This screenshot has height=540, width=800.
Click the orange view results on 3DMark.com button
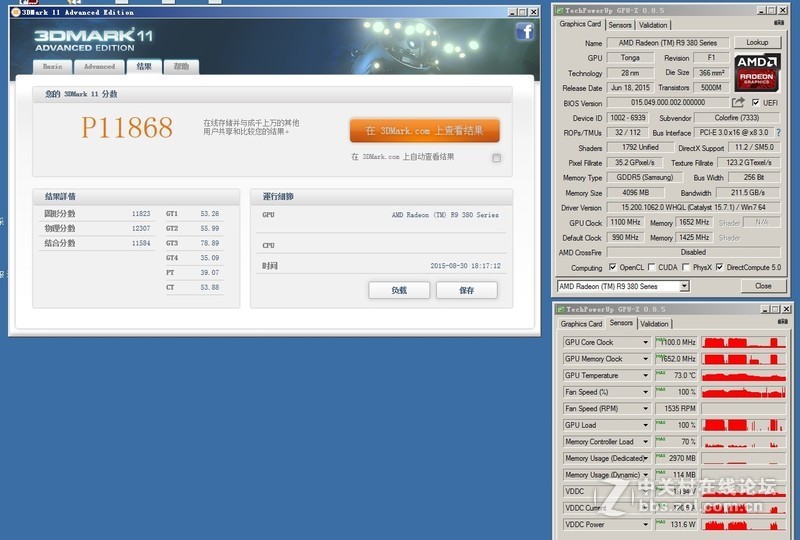click(424, 131)
